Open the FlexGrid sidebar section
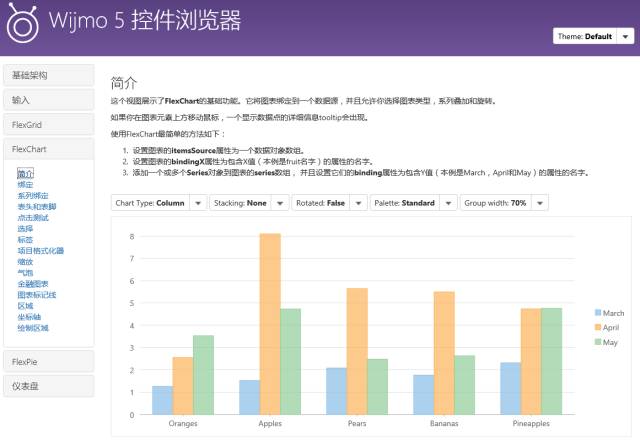The height and width of the screenshot is (441, 640). [x=49, y=125]
